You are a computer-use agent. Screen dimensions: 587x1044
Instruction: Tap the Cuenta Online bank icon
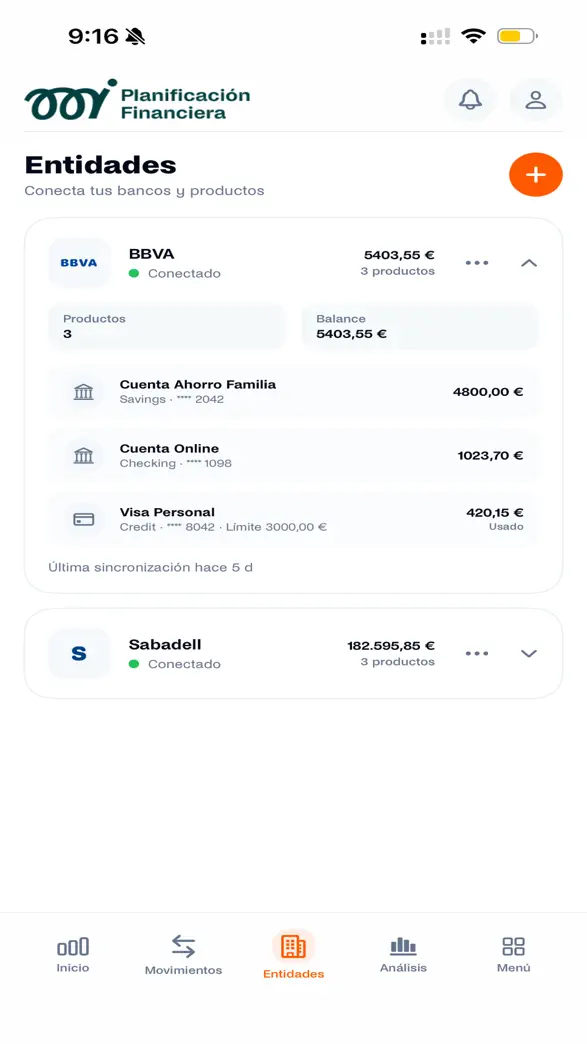point(84,456)
